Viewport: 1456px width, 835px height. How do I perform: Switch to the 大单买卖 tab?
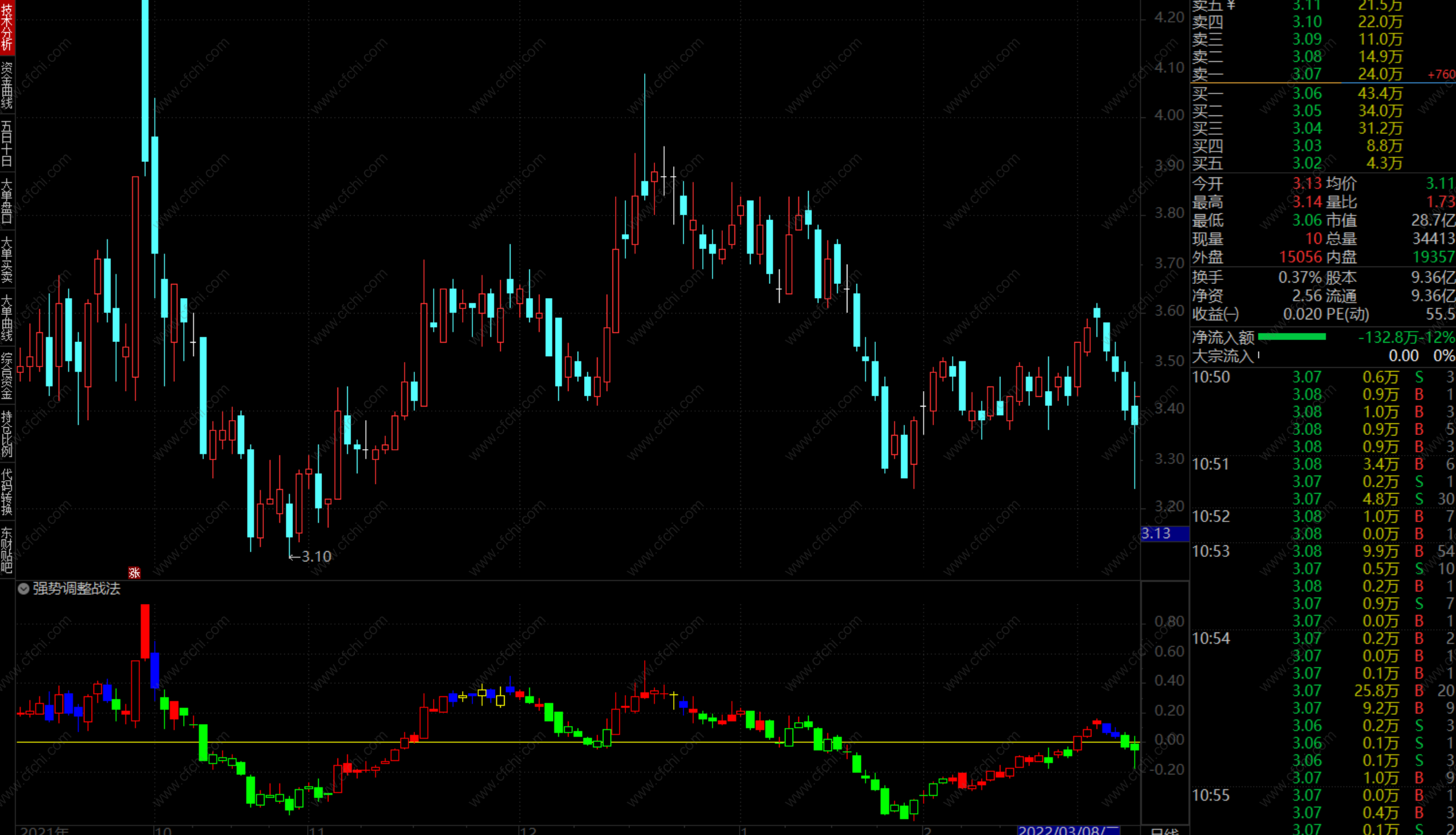point(7,259)
